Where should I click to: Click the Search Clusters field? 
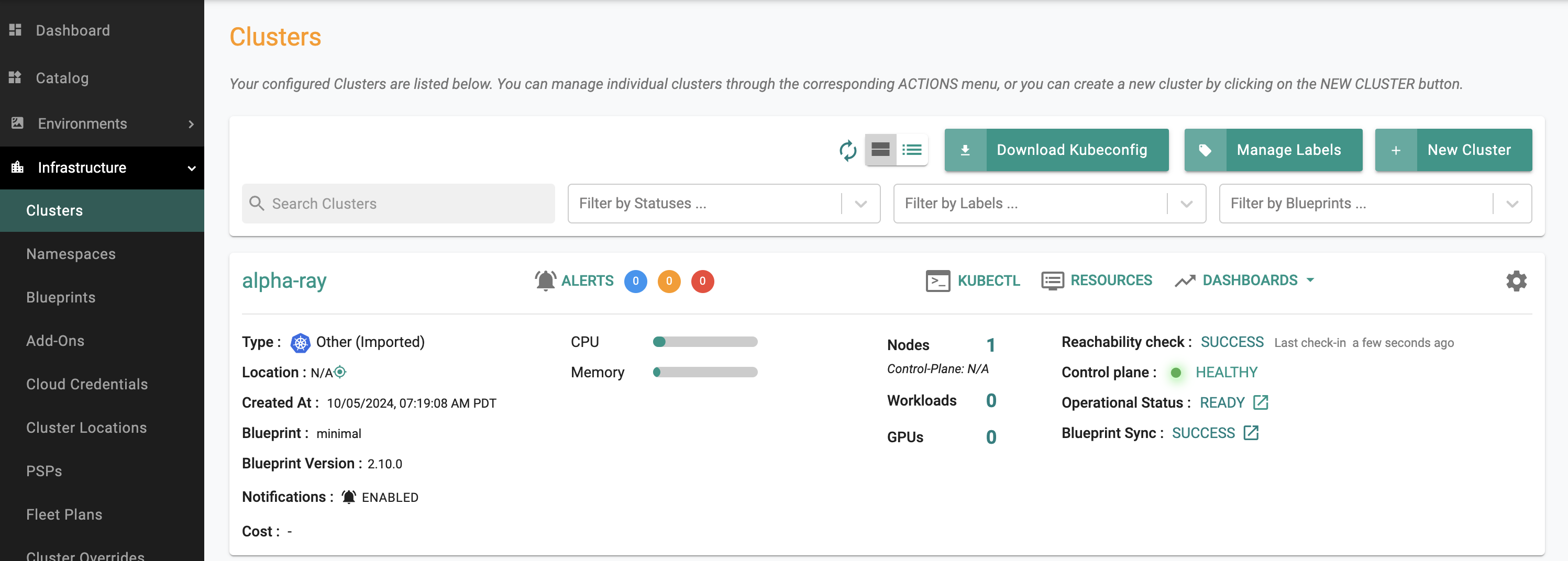pos(398,203)
